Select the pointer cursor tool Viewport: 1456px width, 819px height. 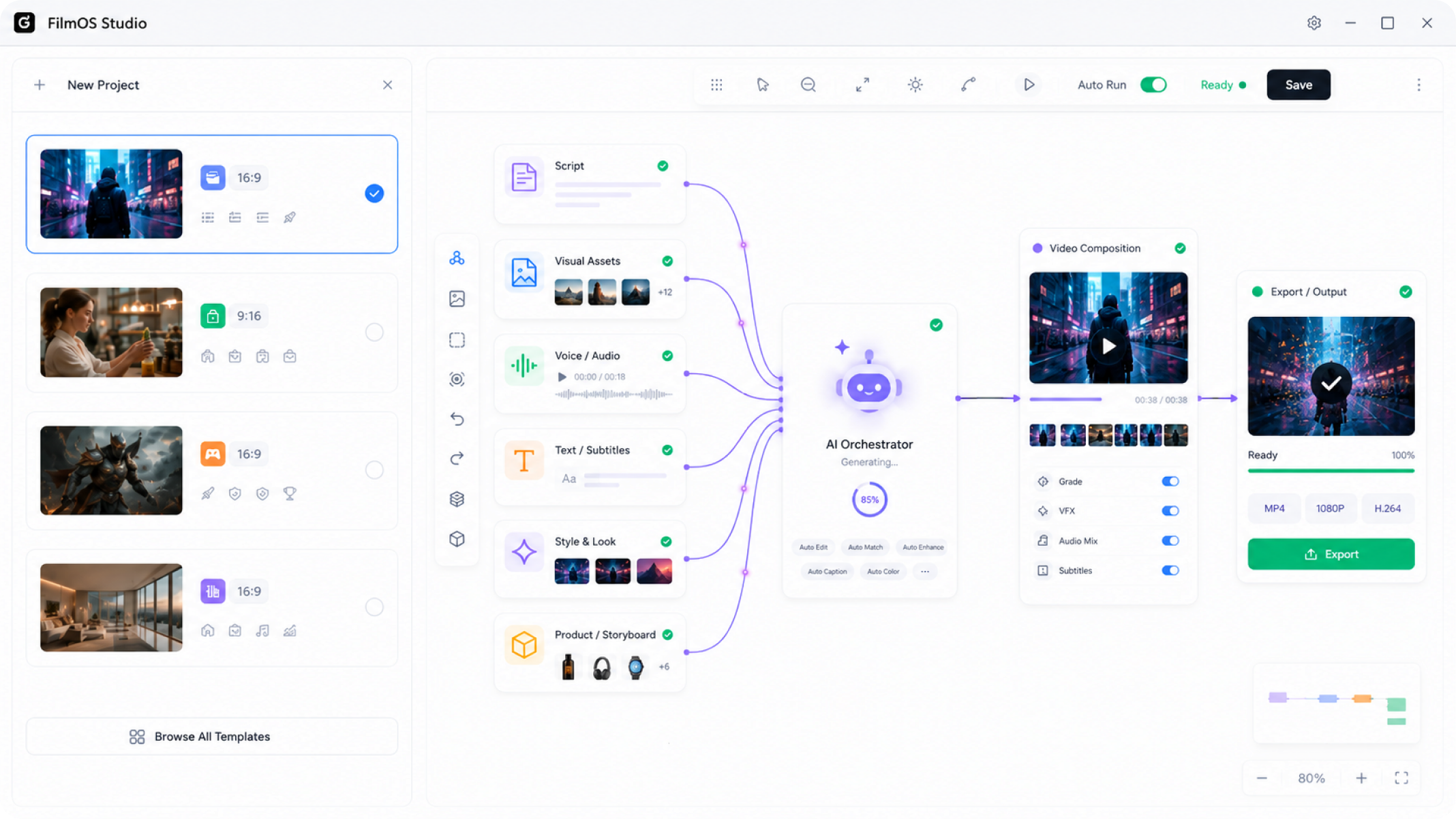pyautogui.click(x=763, y=84)
